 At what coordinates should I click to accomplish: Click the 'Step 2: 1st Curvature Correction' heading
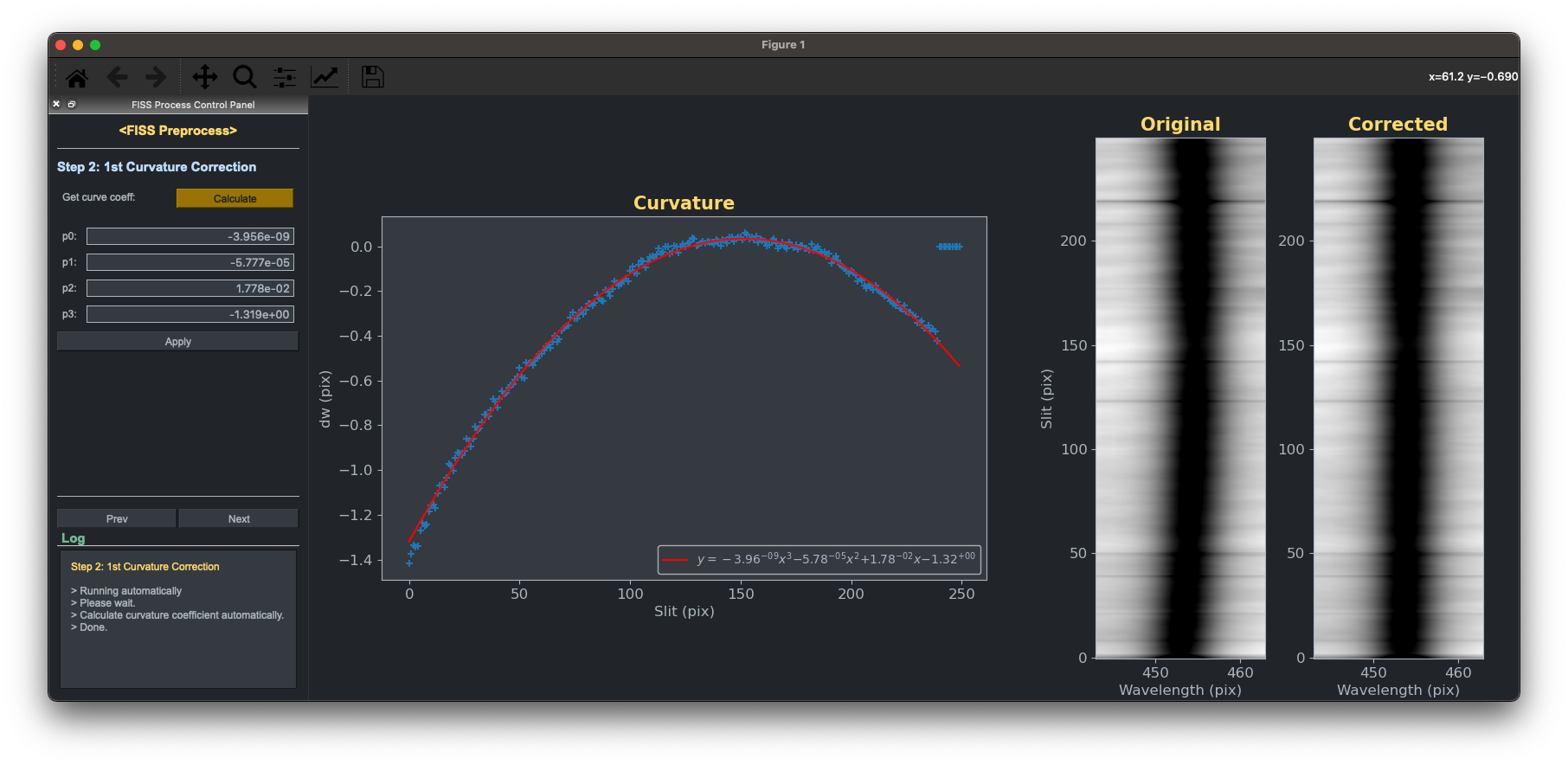coord(157,167)
